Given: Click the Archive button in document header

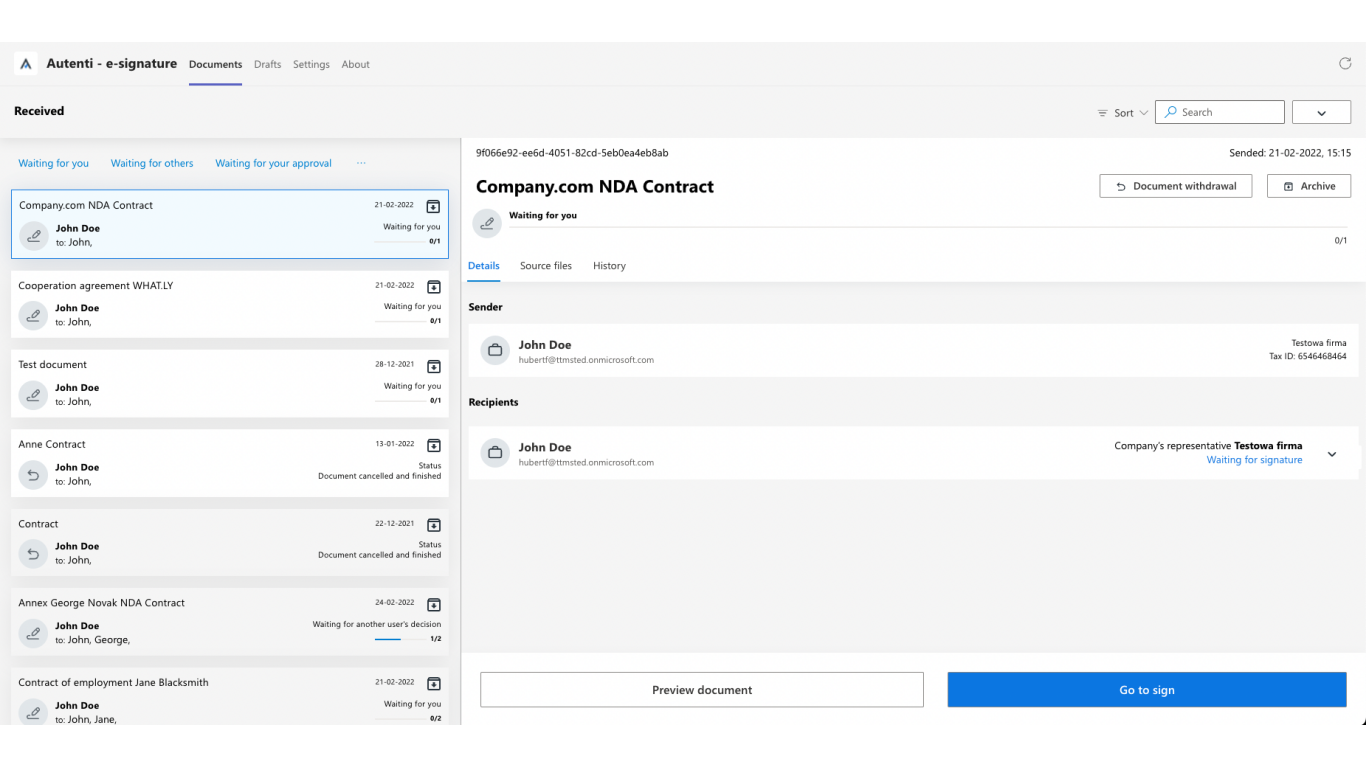Looking at the screenshot, I should 1309,186.
